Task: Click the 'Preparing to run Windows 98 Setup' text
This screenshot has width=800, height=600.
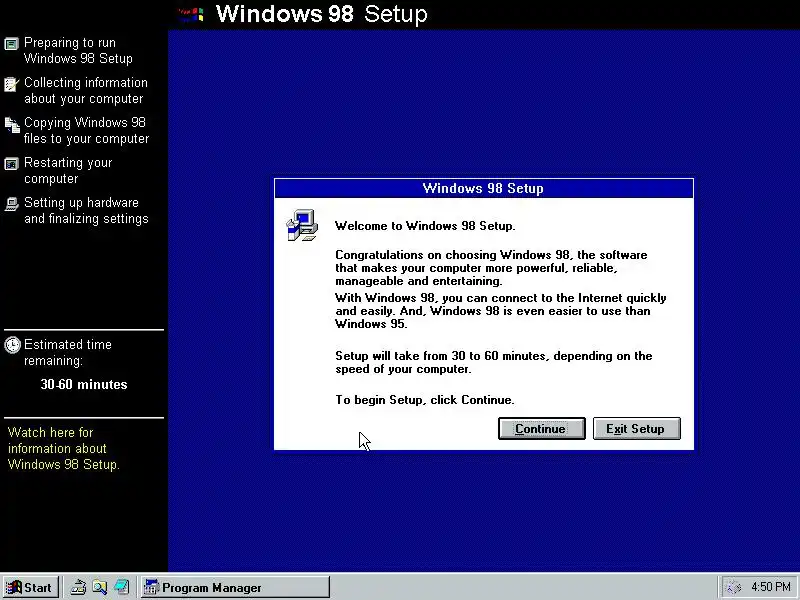Action: [x=78, y=51]
